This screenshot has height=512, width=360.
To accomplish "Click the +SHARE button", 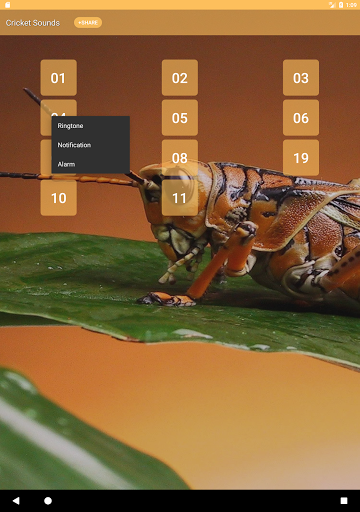I will 88,23.
